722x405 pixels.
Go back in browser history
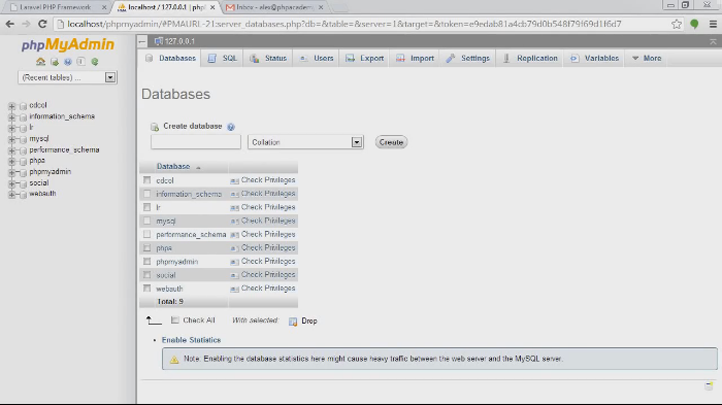pyautogui.click(x=10, y=24)
